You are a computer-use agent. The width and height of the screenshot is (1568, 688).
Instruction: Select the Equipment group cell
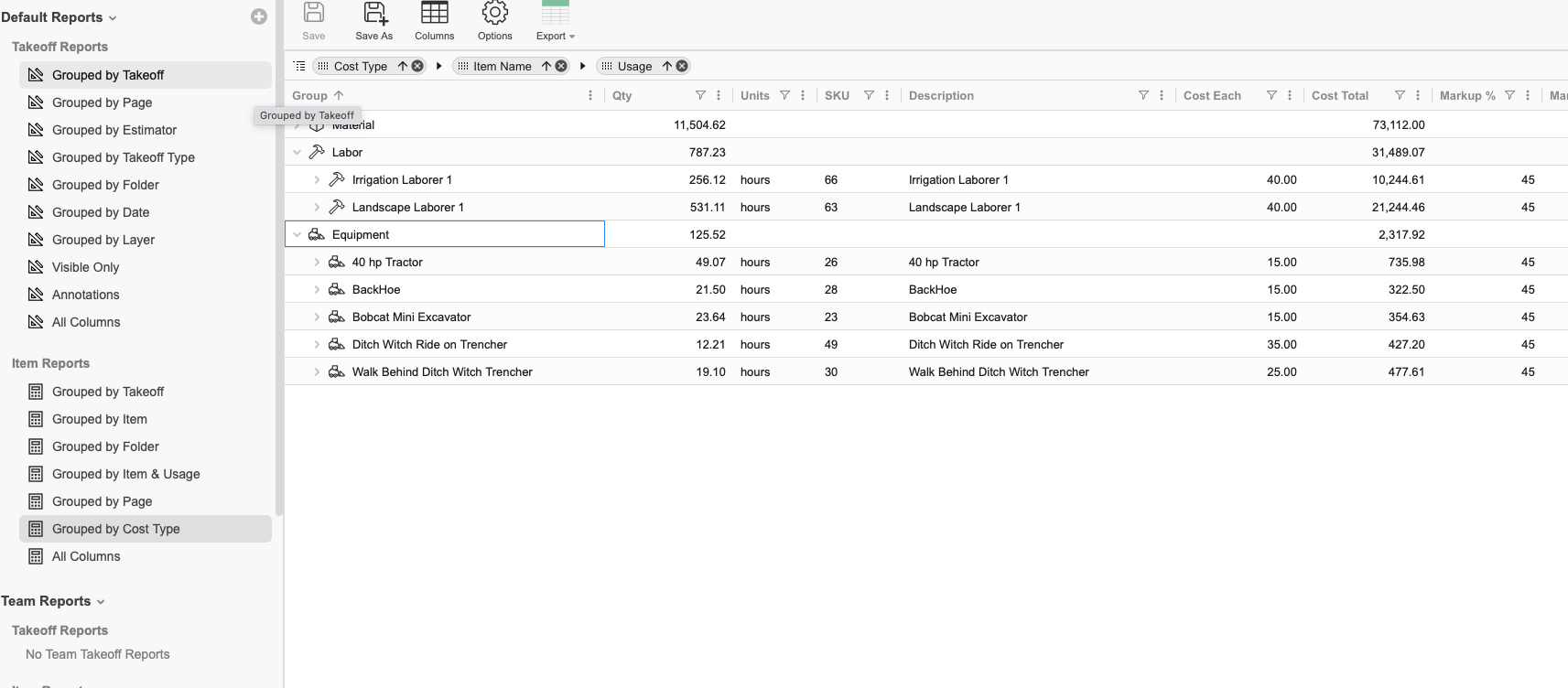tap(445, 234)
